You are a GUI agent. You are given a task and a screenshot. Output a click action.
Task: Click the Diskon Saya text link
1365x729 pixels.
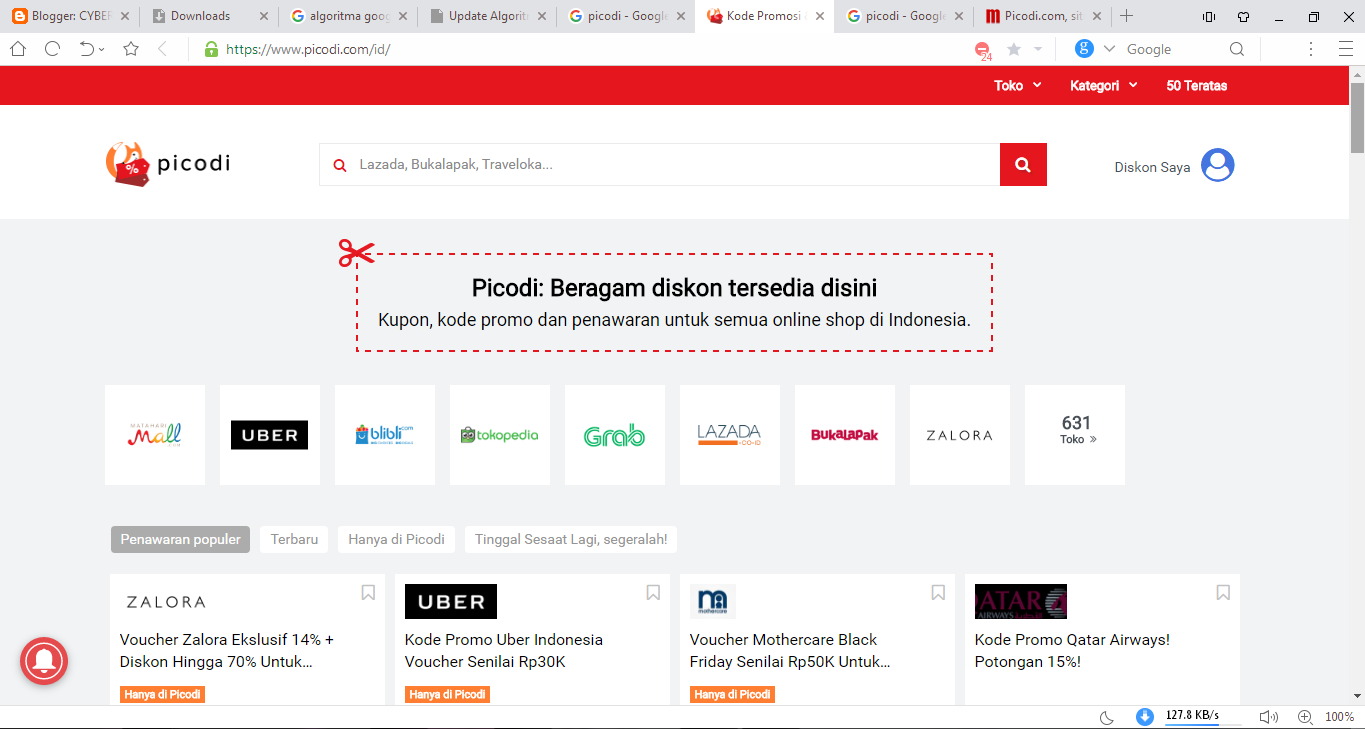click(x=1152, y=167)
